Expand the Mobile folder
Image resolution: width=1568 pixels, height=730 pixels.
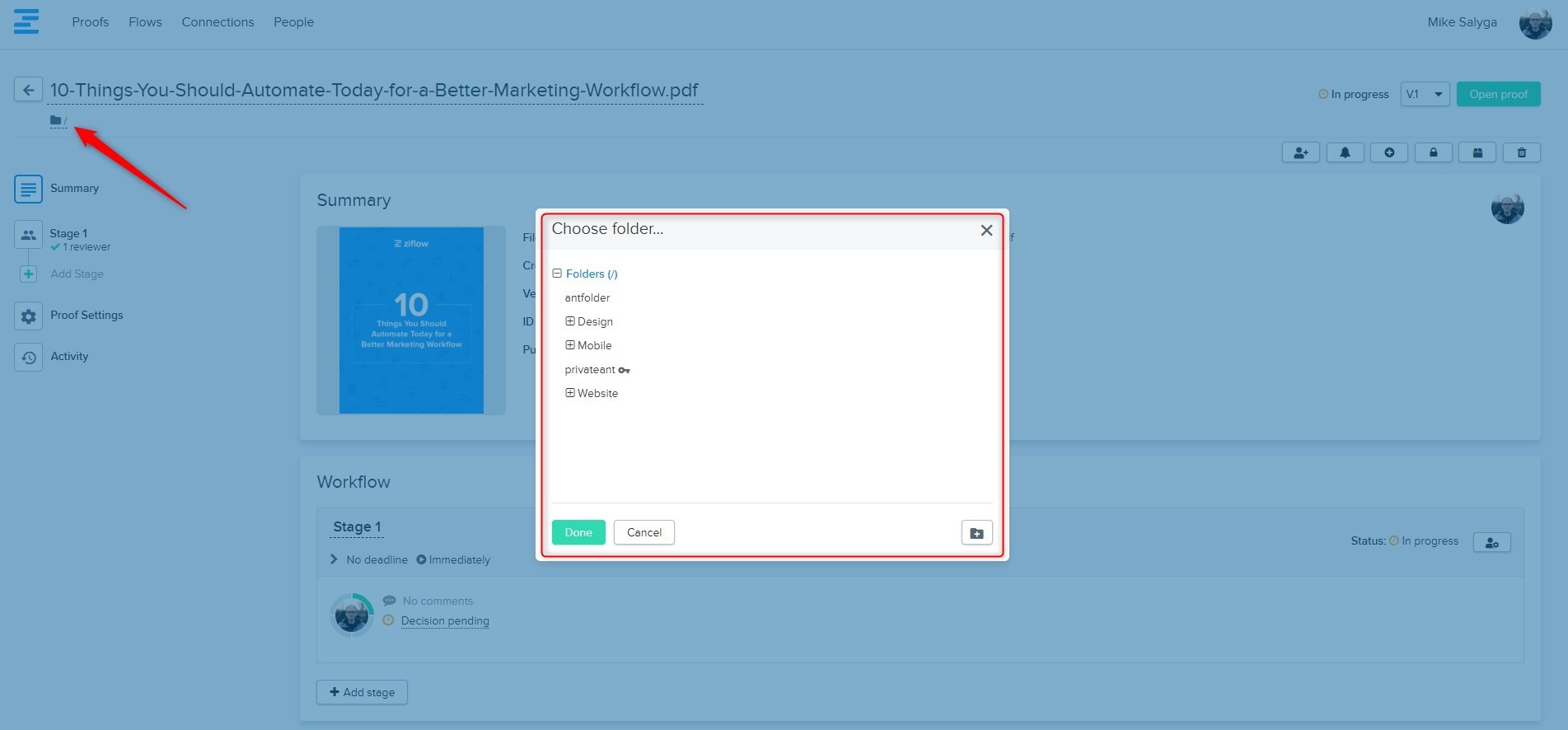569,345
